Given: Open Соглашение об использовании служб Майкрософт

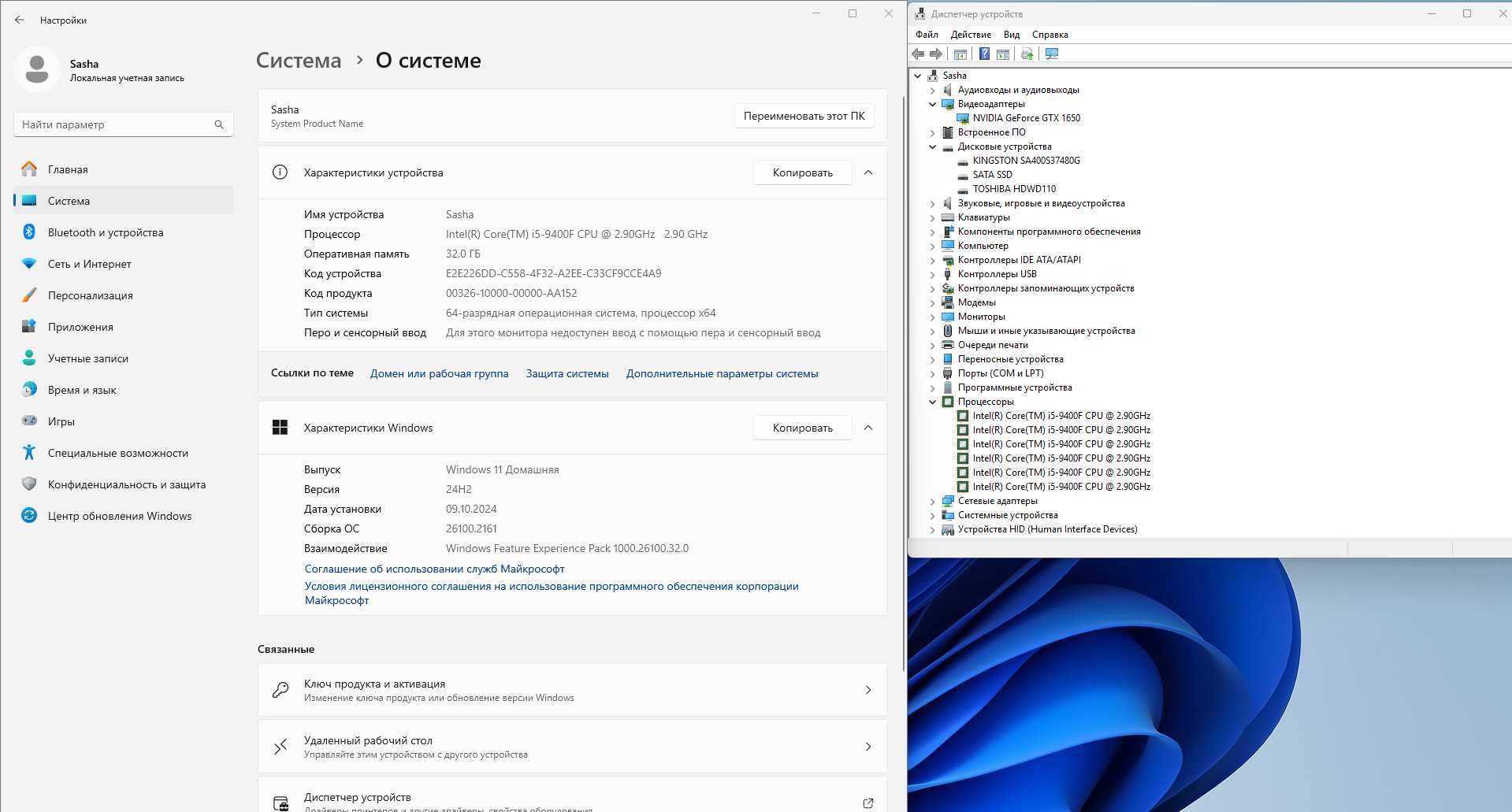Looking at the screenshot, I should (x=434, y=569).
